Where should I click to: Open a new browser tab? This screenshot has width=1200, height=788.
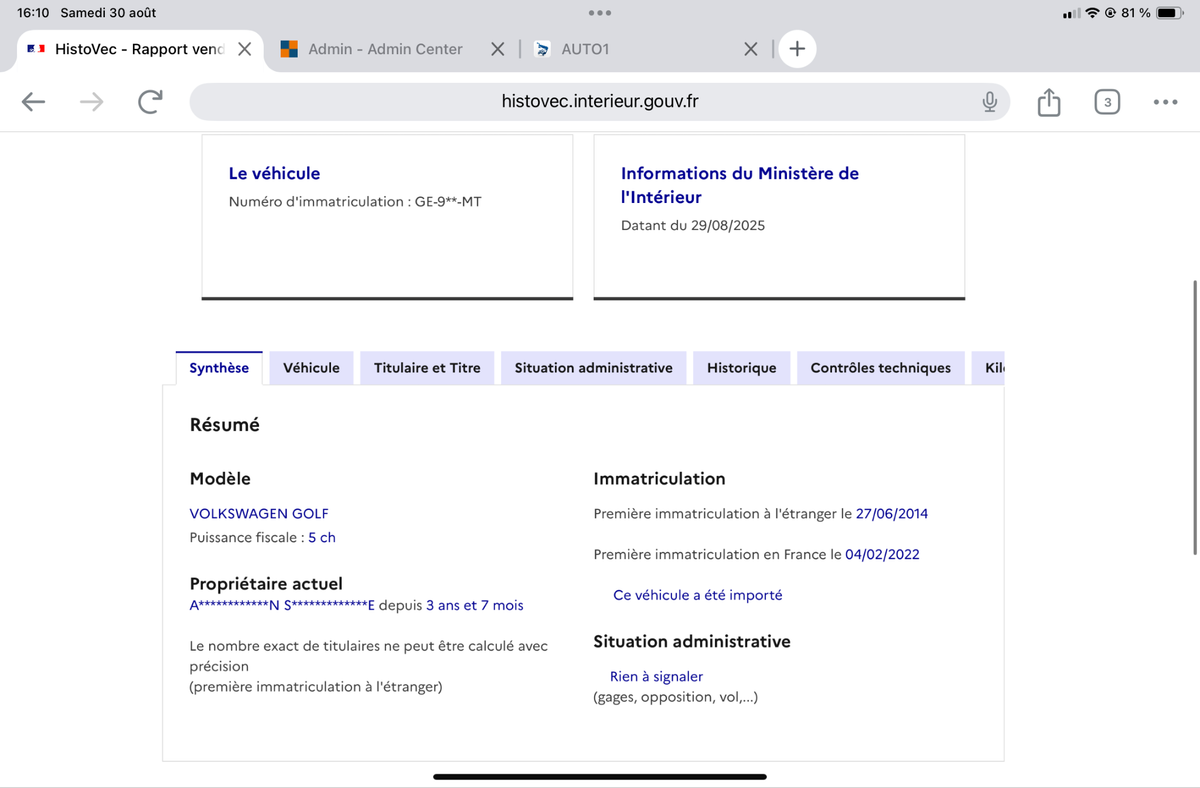click(x=797, y=49)
